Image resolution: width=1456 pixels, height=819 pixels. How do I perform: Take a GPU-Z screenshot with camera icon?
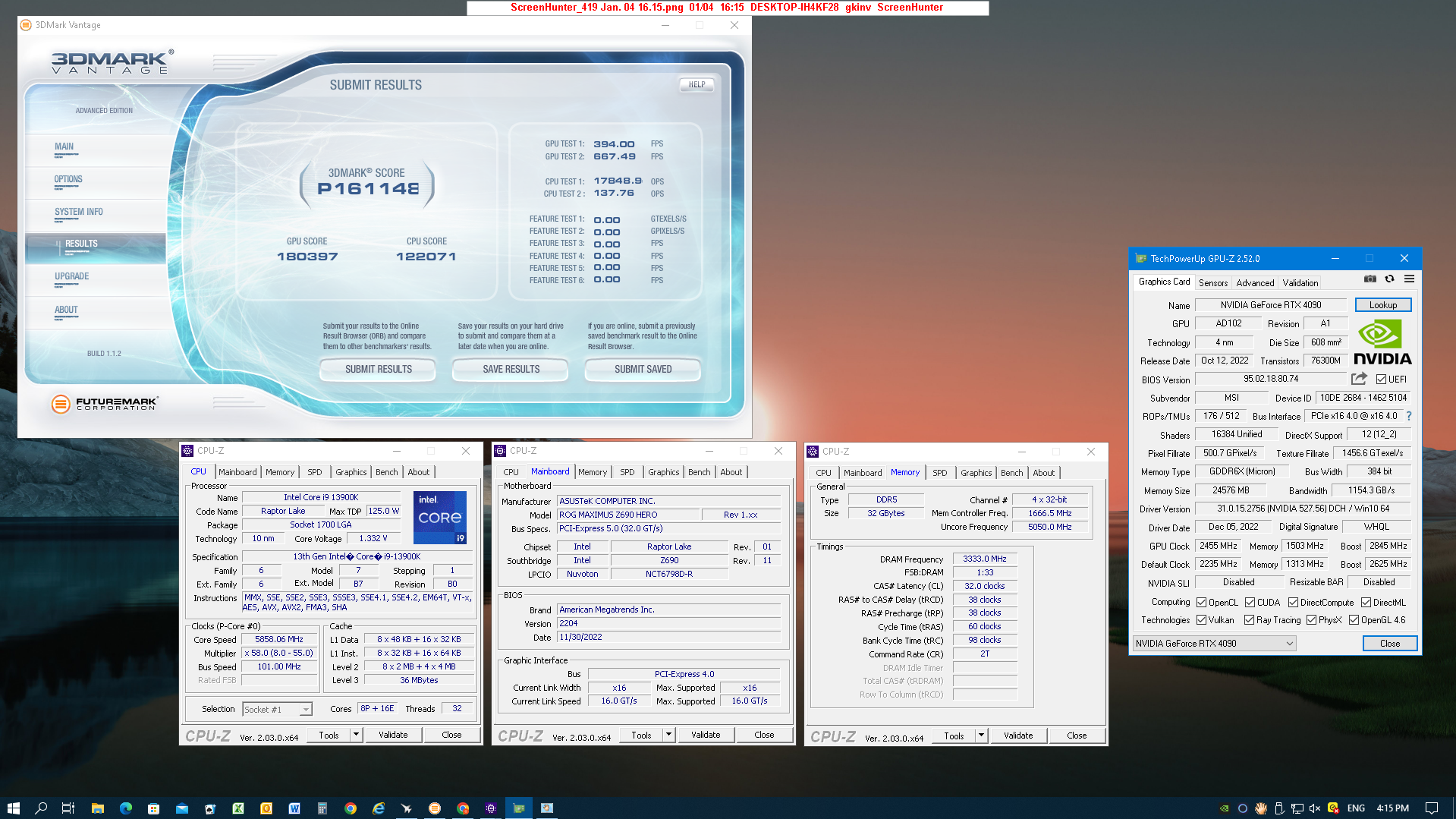1370,279
